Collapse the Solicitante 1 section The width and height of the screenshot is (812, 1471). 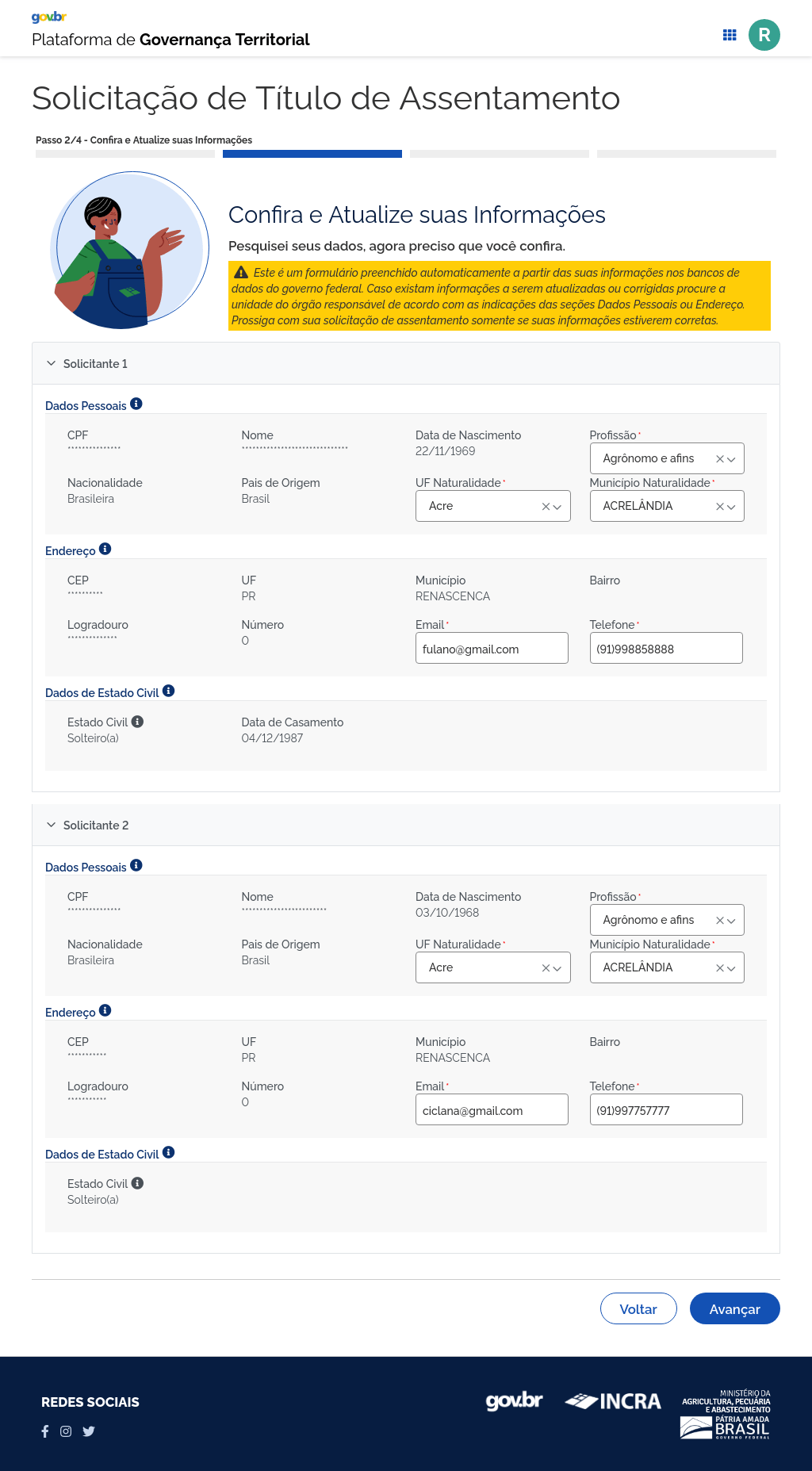point(52,363)
